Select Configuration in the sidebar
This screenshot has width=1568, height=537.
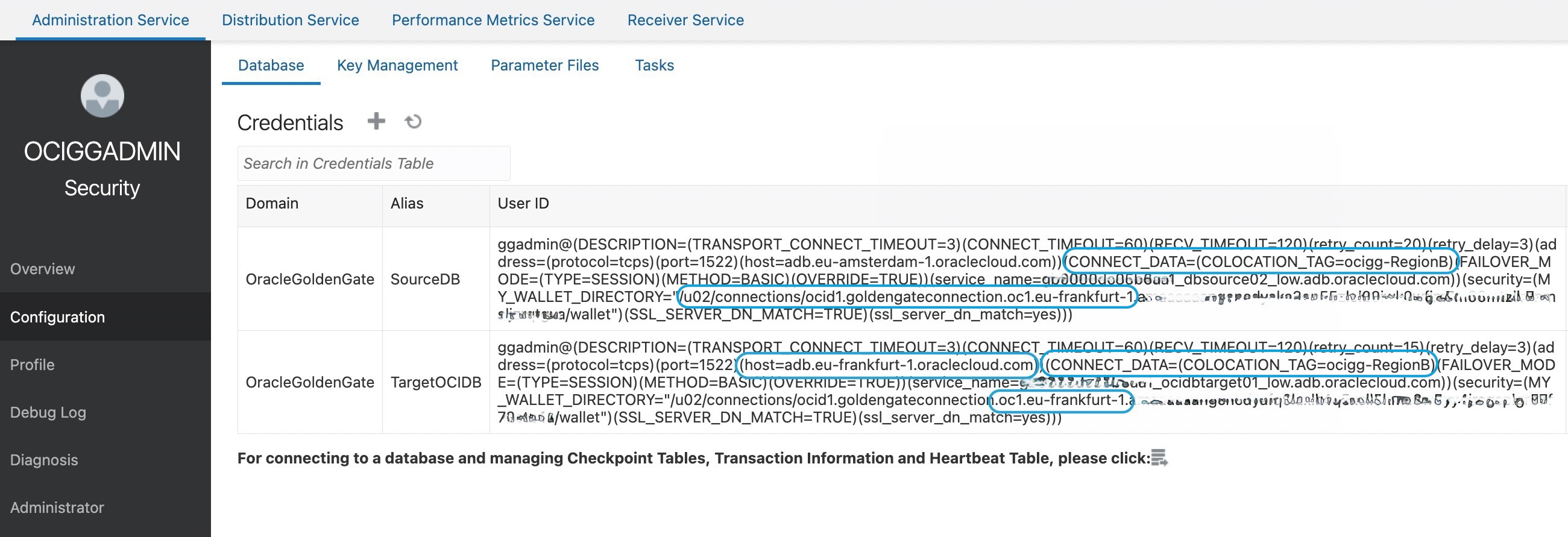pos(105,316)
